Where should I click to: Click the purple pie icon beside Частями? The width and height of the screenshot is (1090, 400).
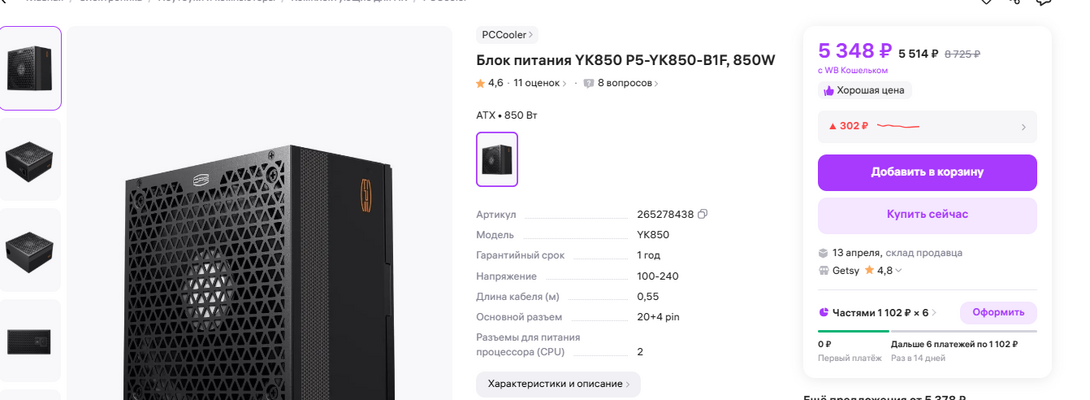(823, 312)
